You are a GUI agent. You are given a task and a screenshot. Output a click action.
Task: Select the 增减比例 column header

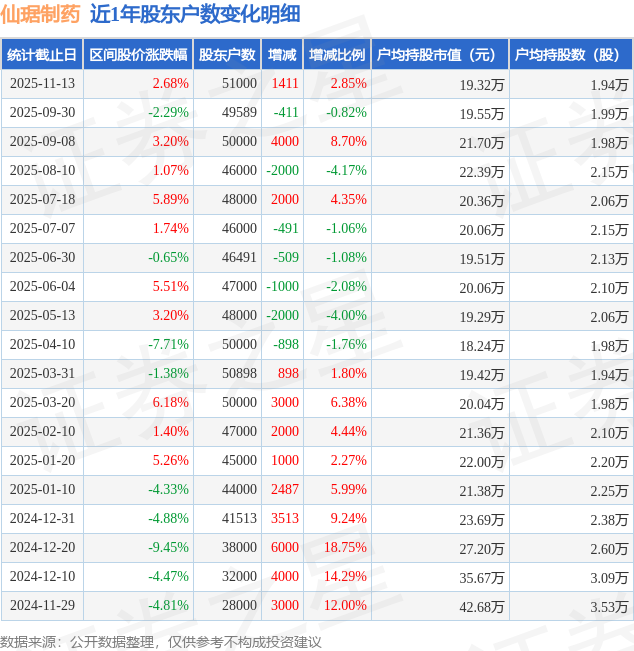pyautogui.click(x=337, y=55)
